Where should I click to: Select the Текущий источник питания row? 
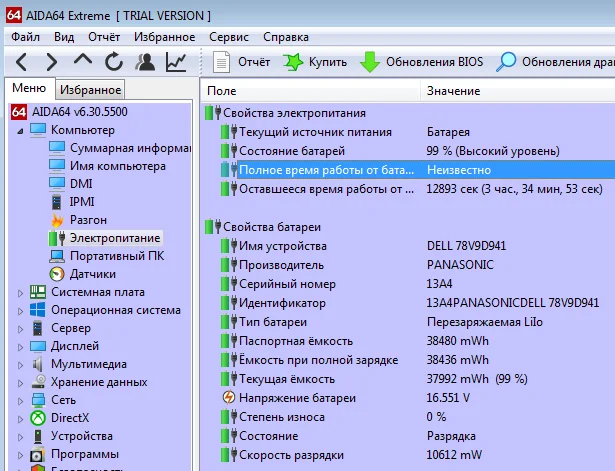tap(408, 132)
